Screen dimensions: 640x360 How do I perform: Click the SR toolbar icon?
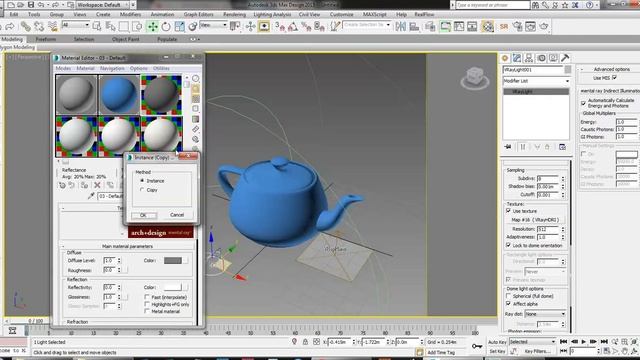(504, 27)
